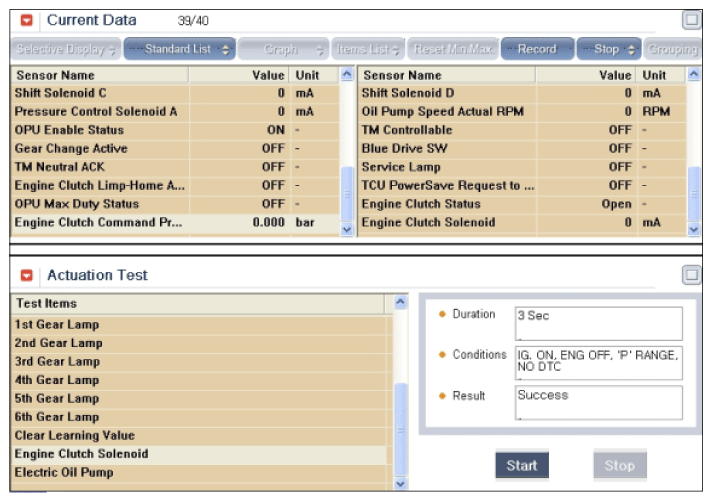Click the Blue Drive SW row
Viewport: 712px width, 502px height.
(x=522, y=148)
